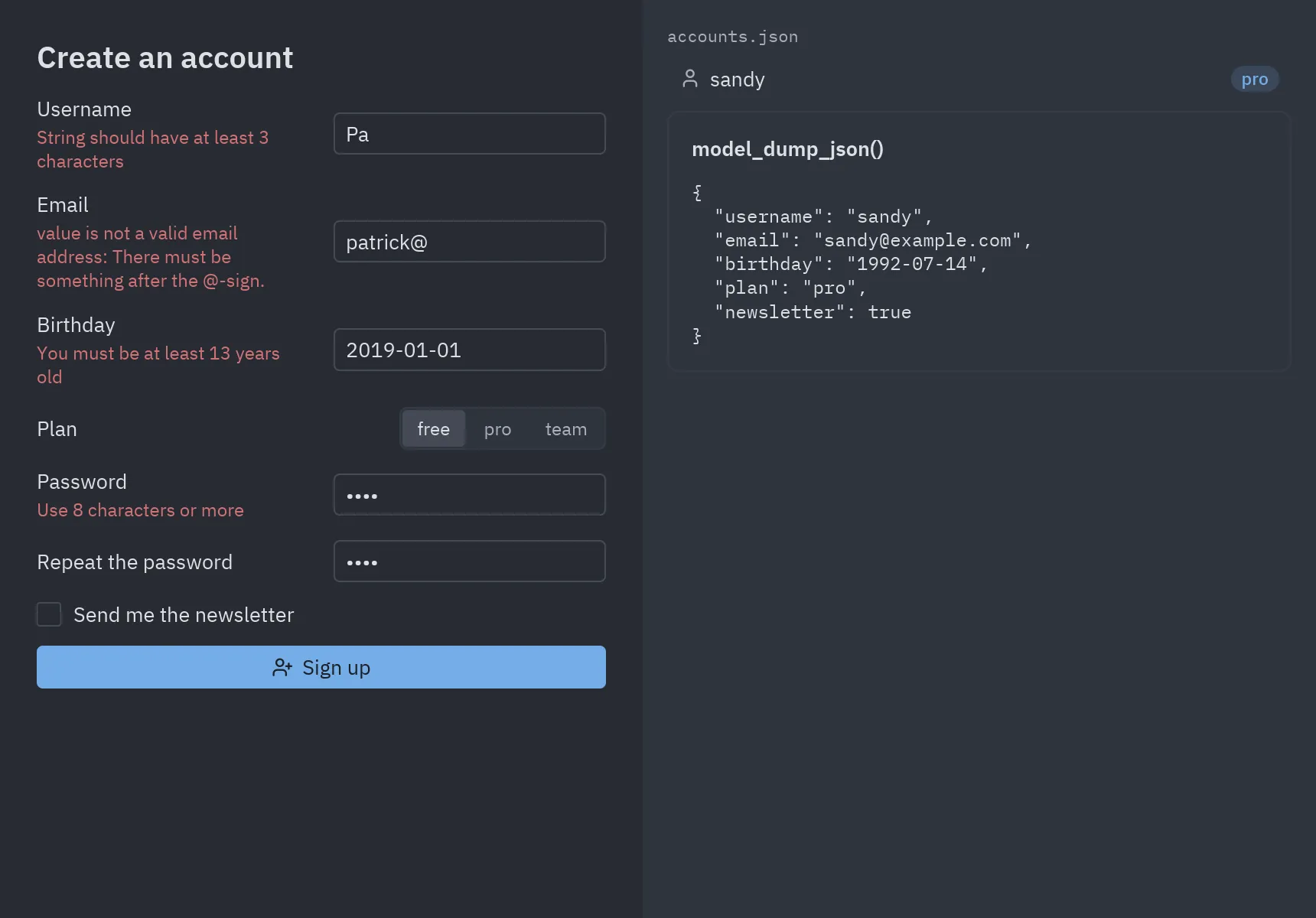Click the "birthday": "1992-07-14" JSON line
Image resolution: width=1316 pixels, height=918 pixels.
coord(851,264)
